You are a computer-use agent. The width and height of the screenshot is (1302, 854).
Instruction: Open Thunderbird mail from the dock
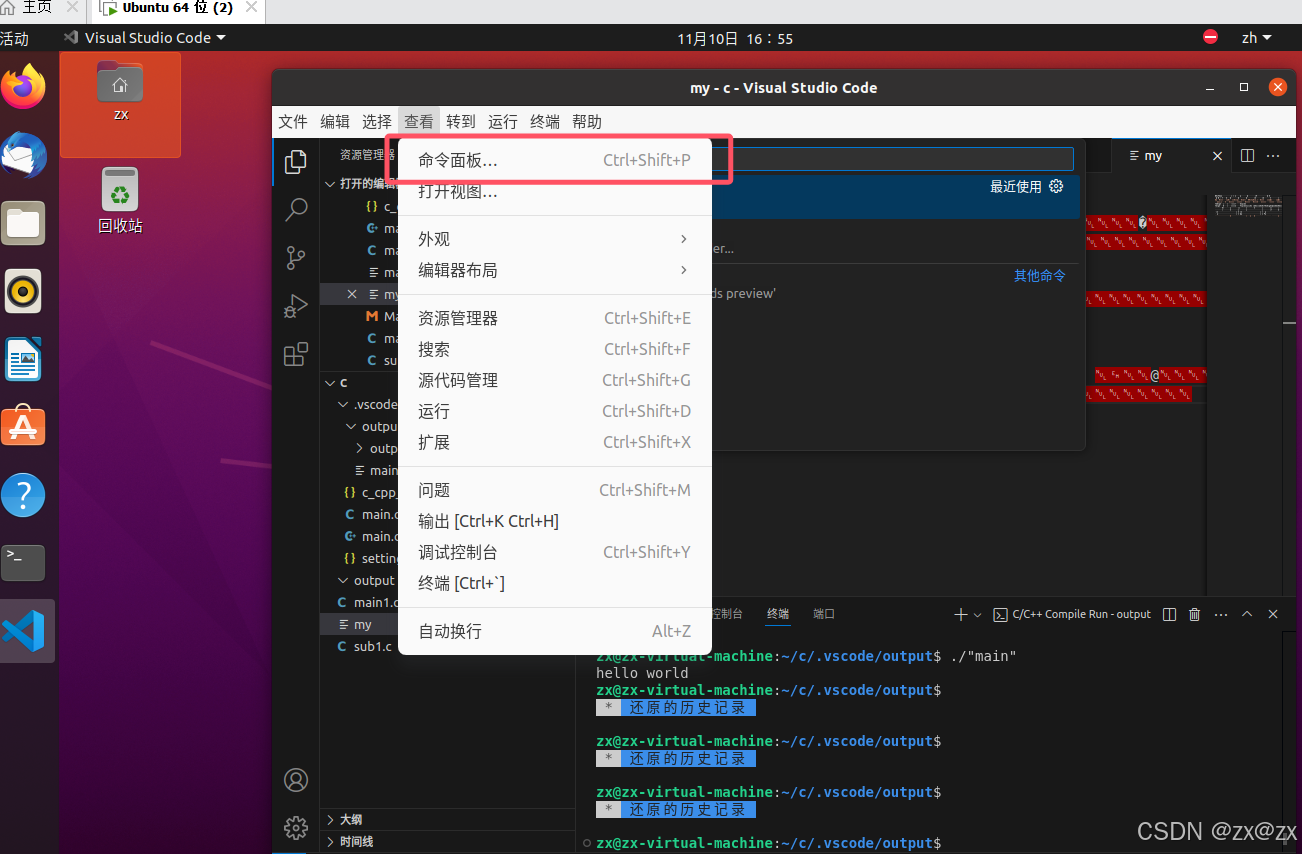24,155
